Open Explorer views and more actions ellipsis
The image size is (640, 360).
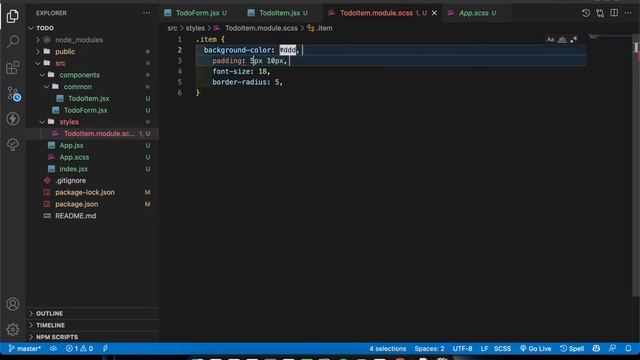tap(147, 13)
